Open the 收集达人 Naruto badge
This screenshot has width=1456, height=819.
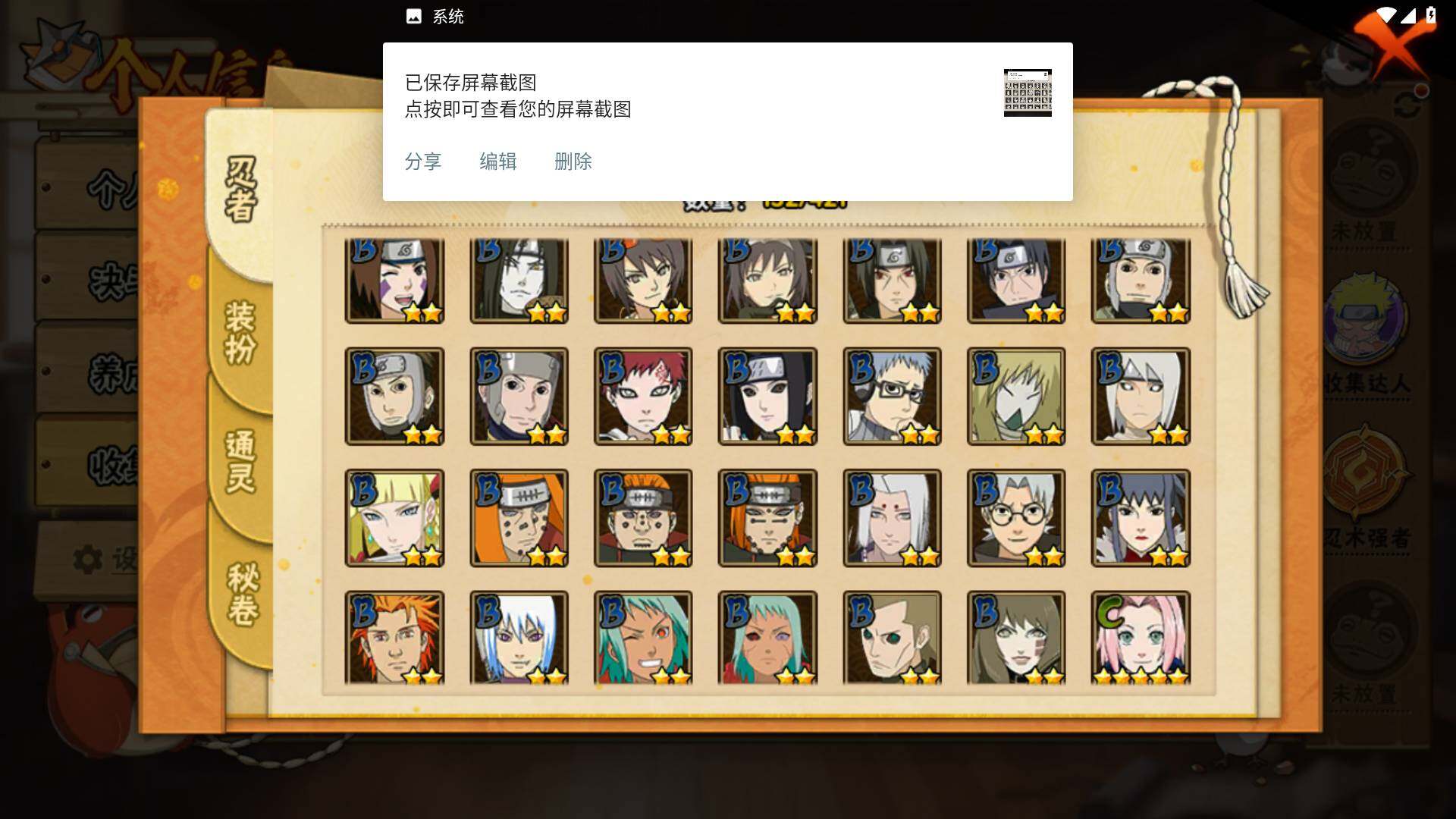pyautogui.click(x=1367, y=318)
